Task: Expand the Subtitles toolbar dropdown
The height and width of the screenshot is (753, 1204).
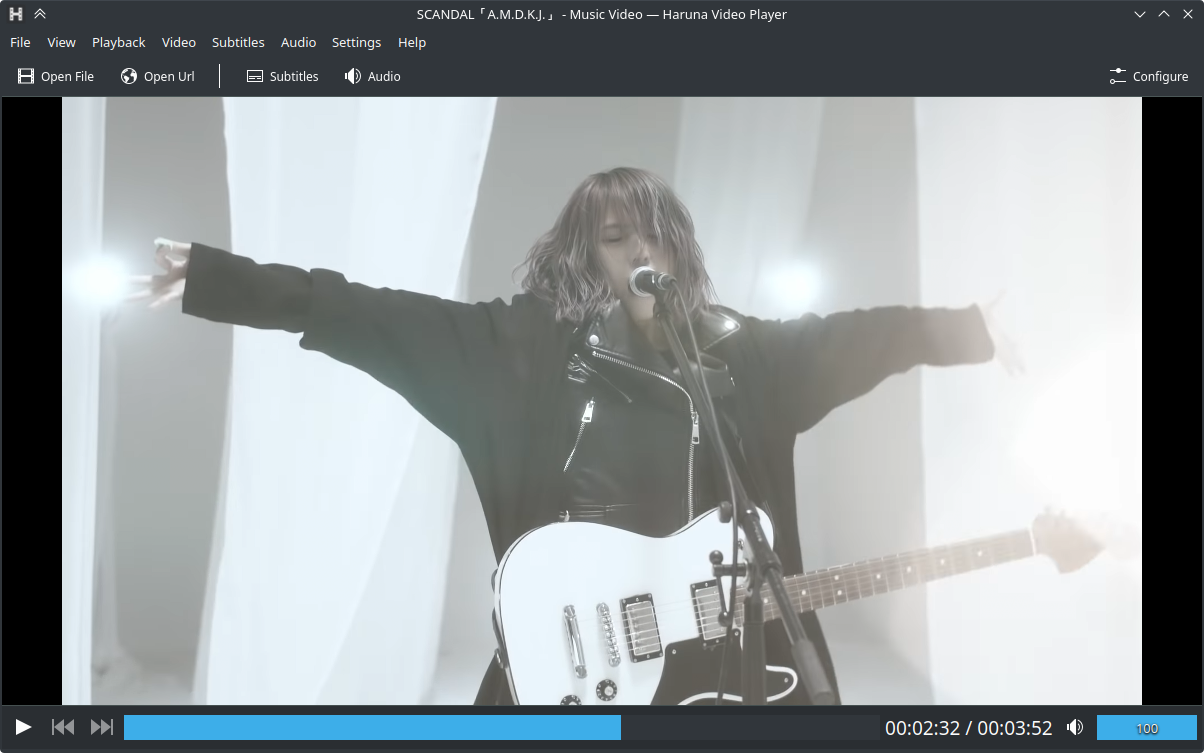Action: (282, 76)
